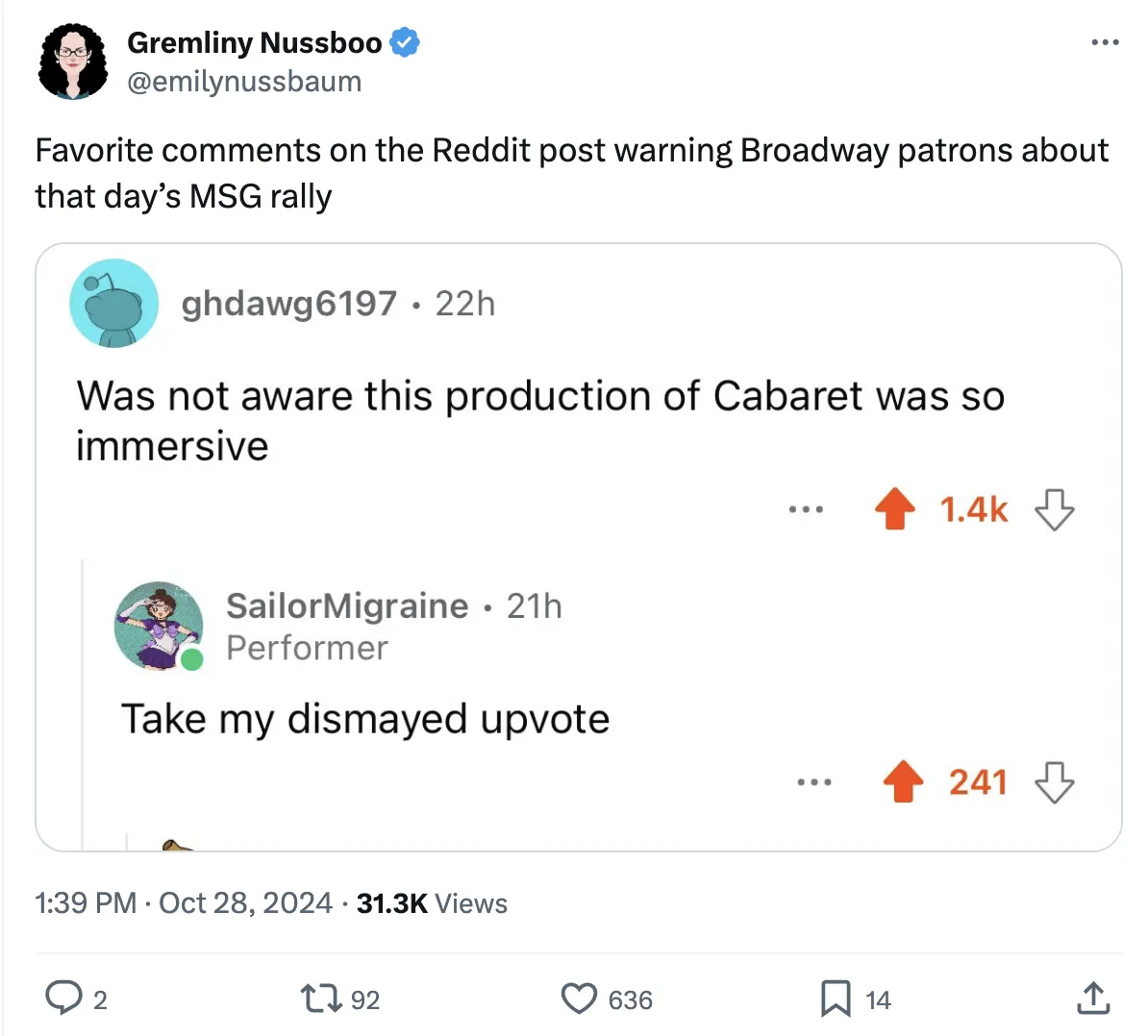Downvote the ghdawg6197 comment
The width and height of the screenshot is (1148, 1036).
(1054, 509)
